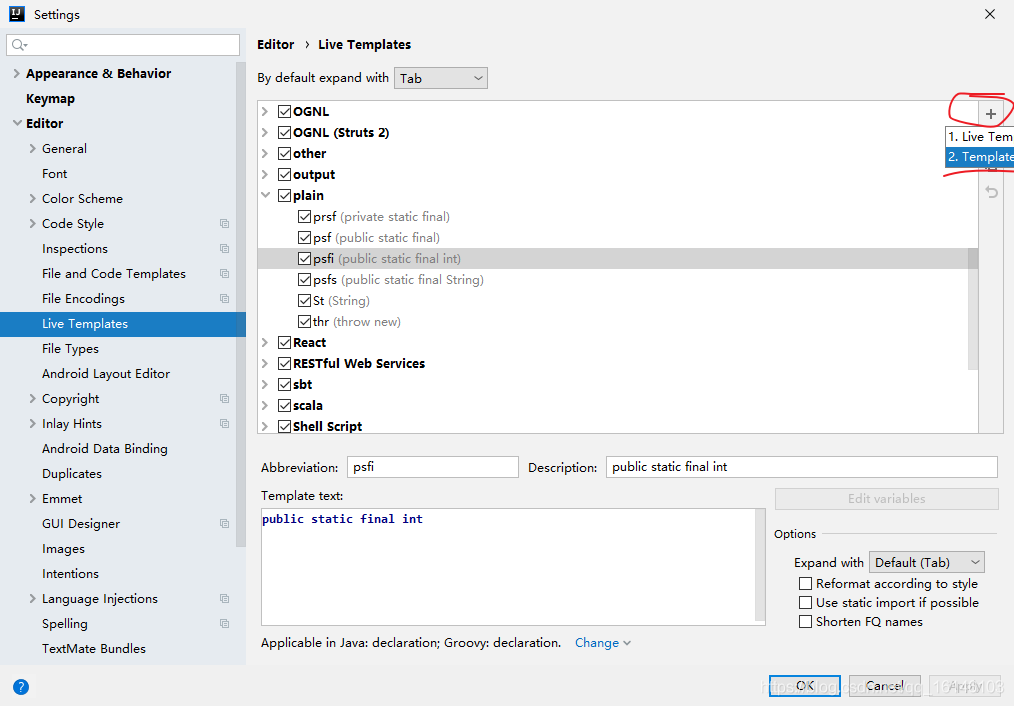
Task: Toggle the psfi template checkbox
Action: click(x=305, y=259)
